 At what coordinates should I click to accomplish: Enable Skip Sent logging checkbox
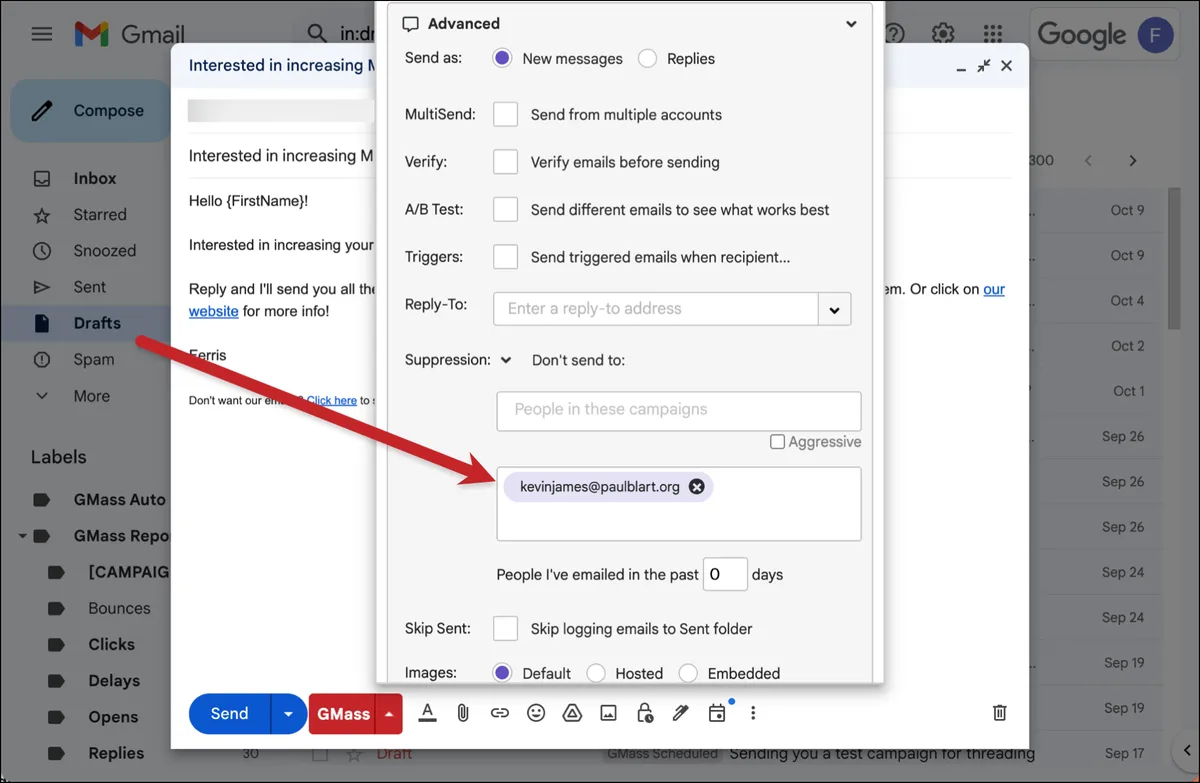pos(506,628)
